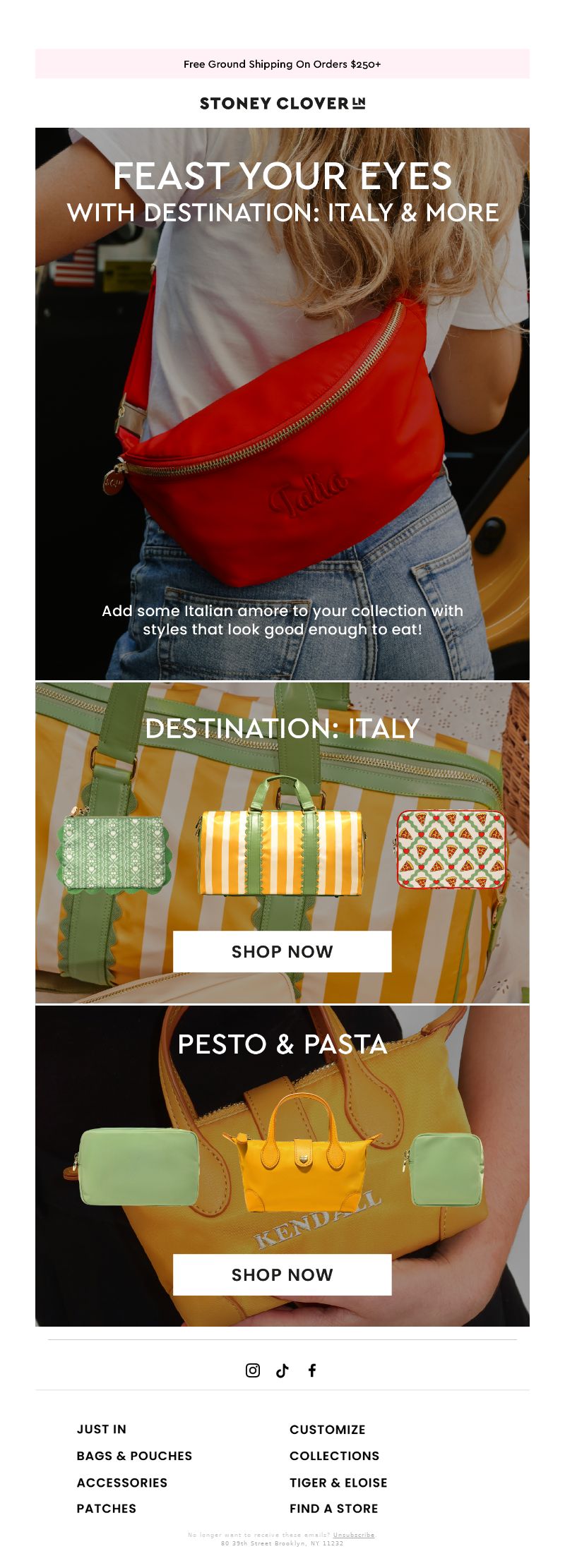565x1568 pixels.
Task: Go to the Accessories link
Action: (x=122, y=1482)
